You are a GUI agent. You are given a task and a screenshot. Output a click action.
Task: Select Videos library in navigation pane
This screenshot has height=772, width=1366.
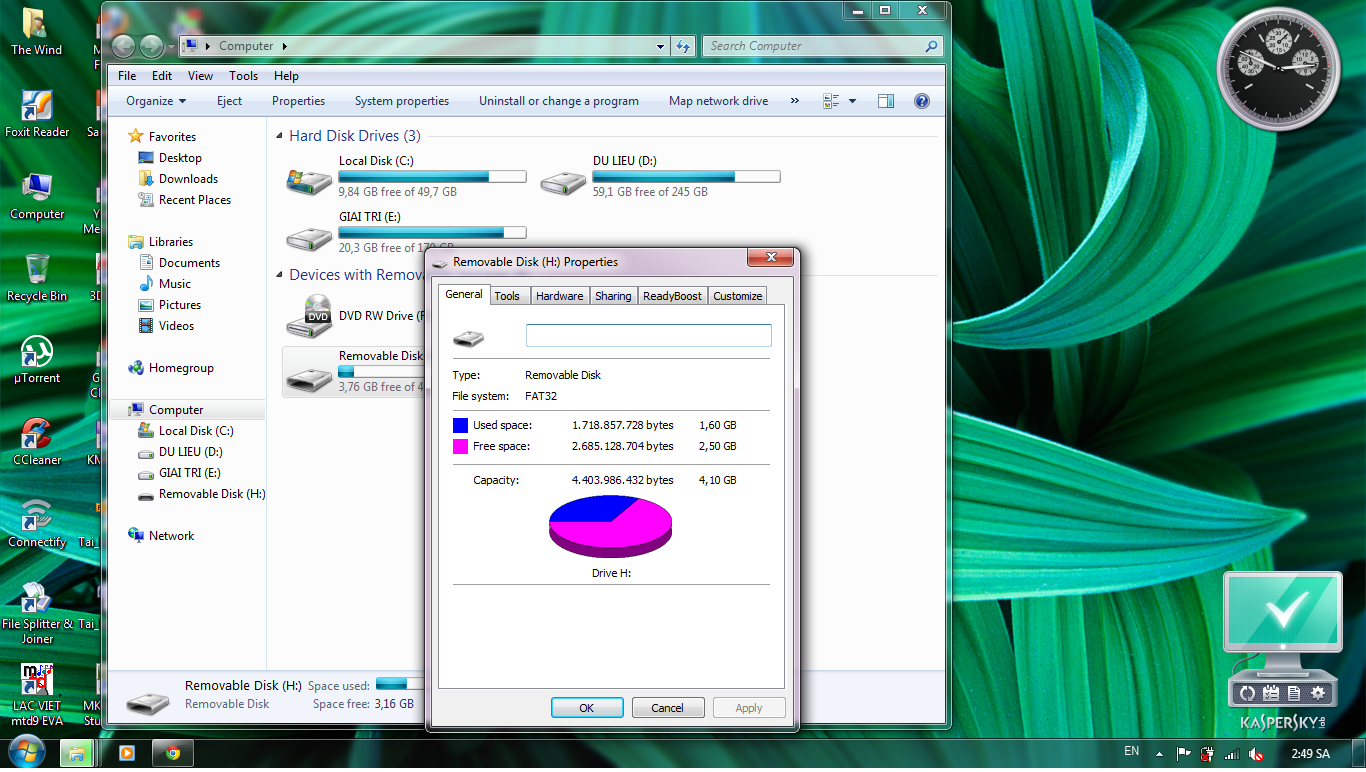[176, 326]
